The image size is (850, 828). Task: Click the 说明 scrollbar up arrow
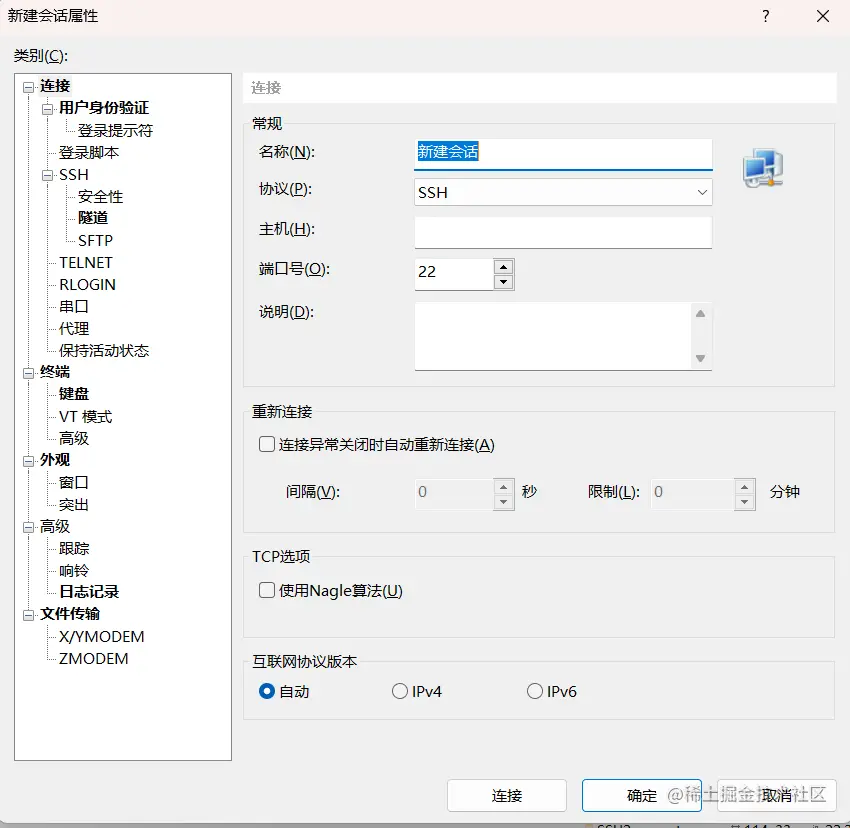tap(700, 314)
